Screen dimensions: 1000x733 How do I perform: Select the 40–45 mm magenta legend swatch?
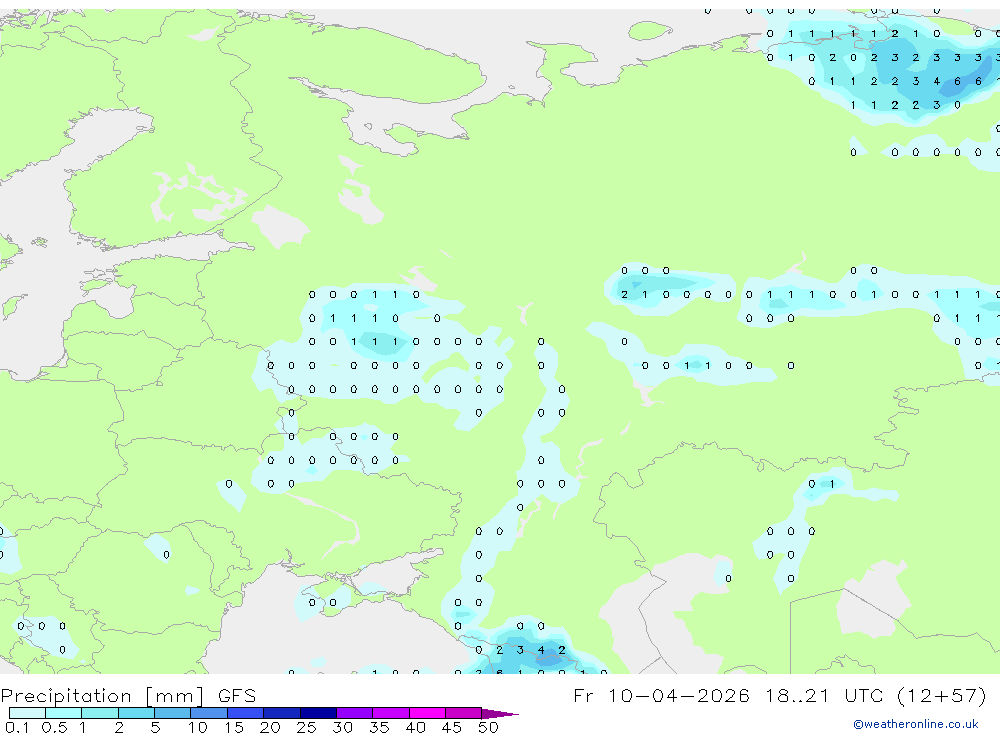point(427,713)
